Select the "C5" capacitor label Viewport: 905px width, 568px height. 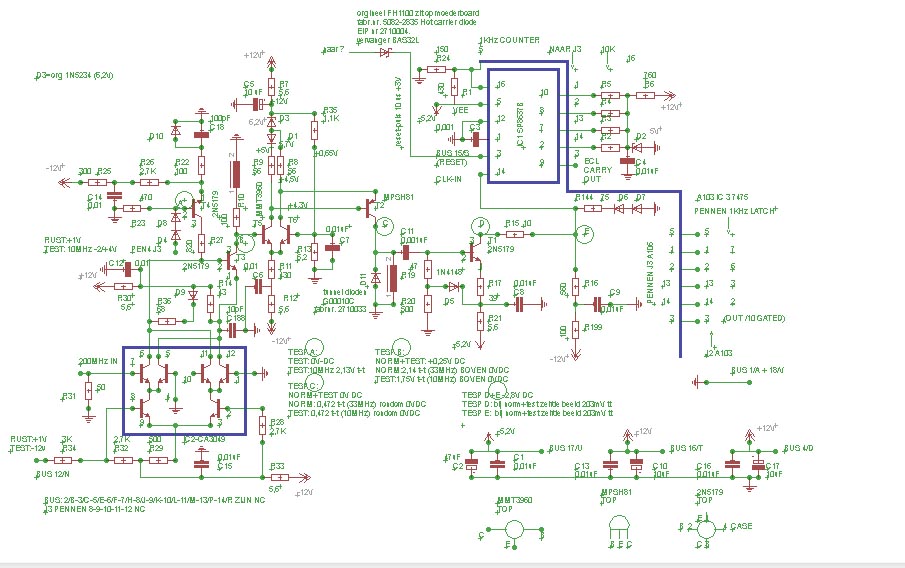tap(249, 84)
